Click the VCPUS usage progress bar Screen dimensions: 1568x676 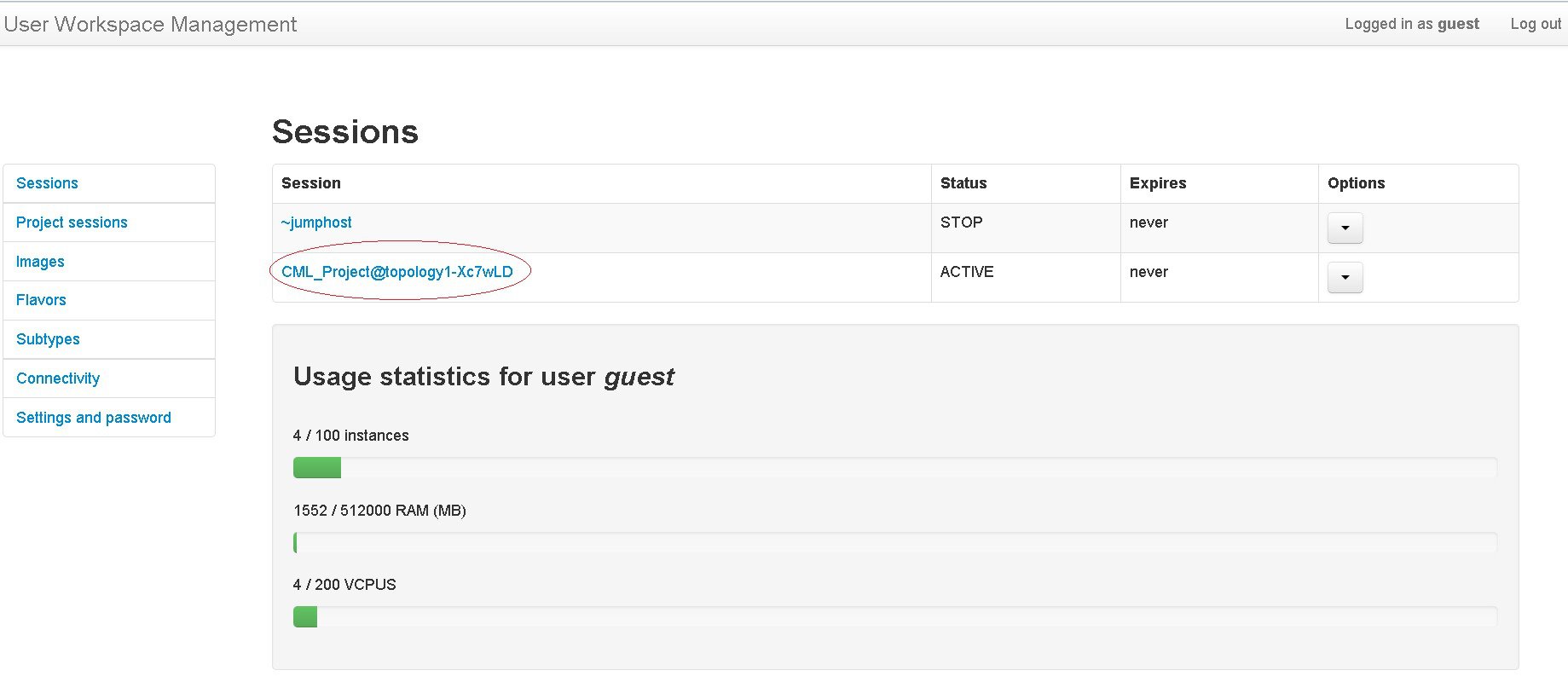[894, 616]
